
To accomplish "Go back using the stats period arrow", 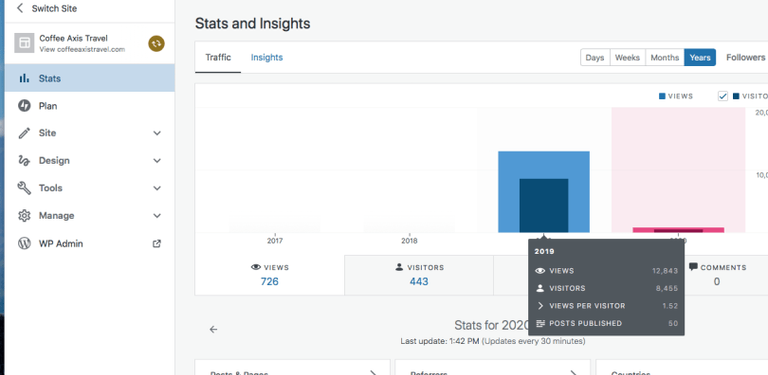I will tap(213, 329).
